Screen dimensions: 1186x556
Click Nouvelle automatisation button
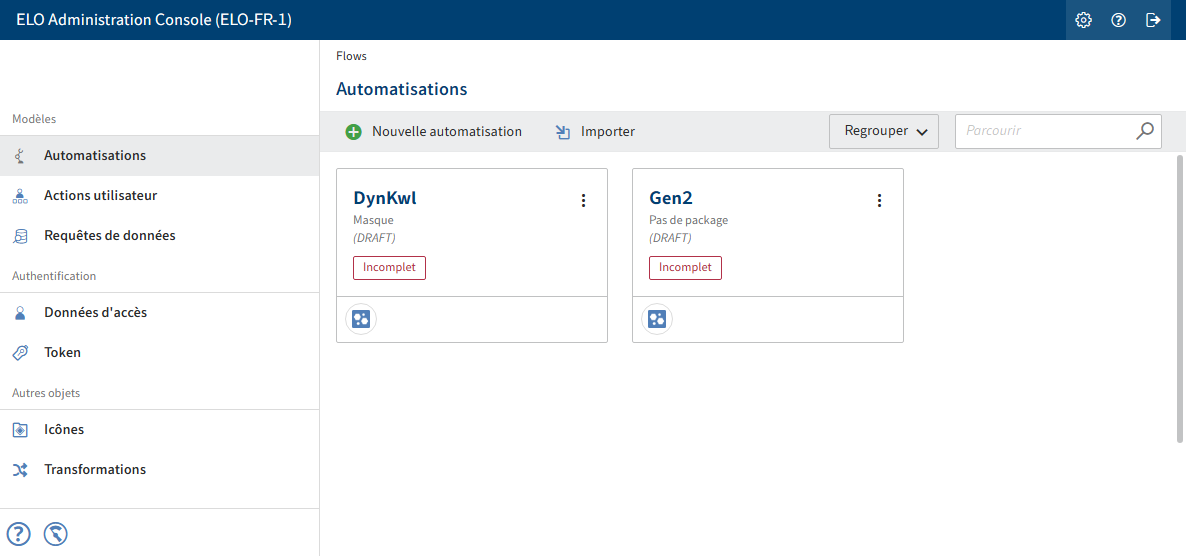click(x=433, y=132)
